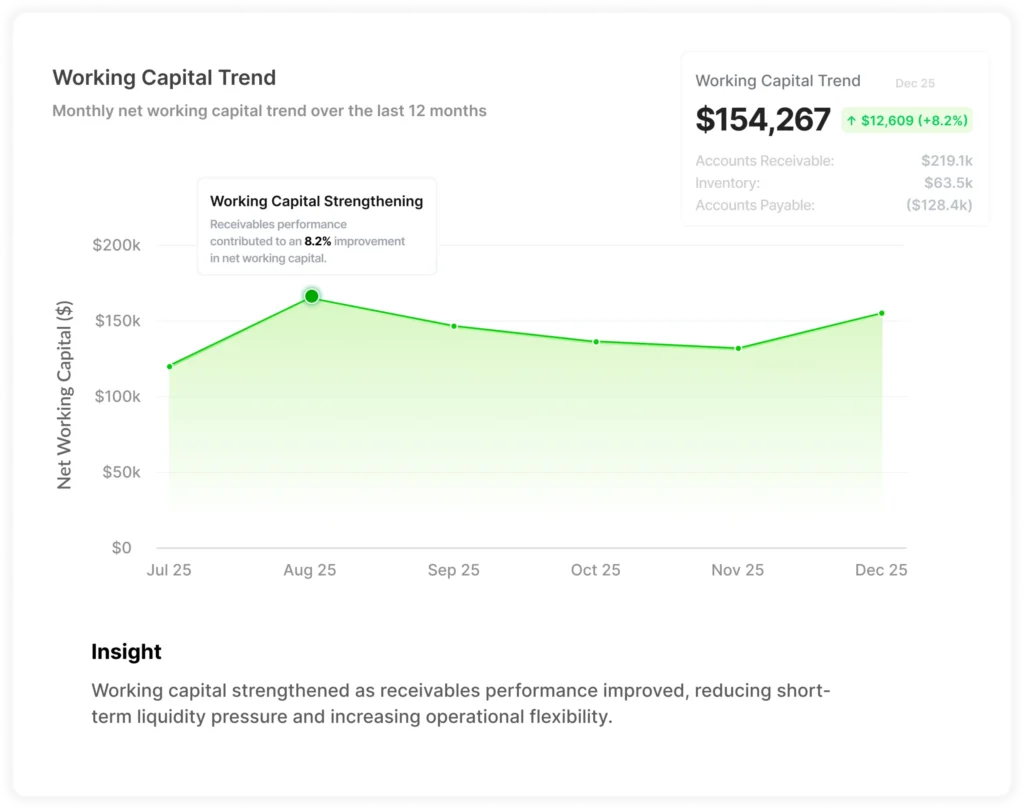
Task: Click the chart subtitle about 12 months
Action: click(269, 111)
